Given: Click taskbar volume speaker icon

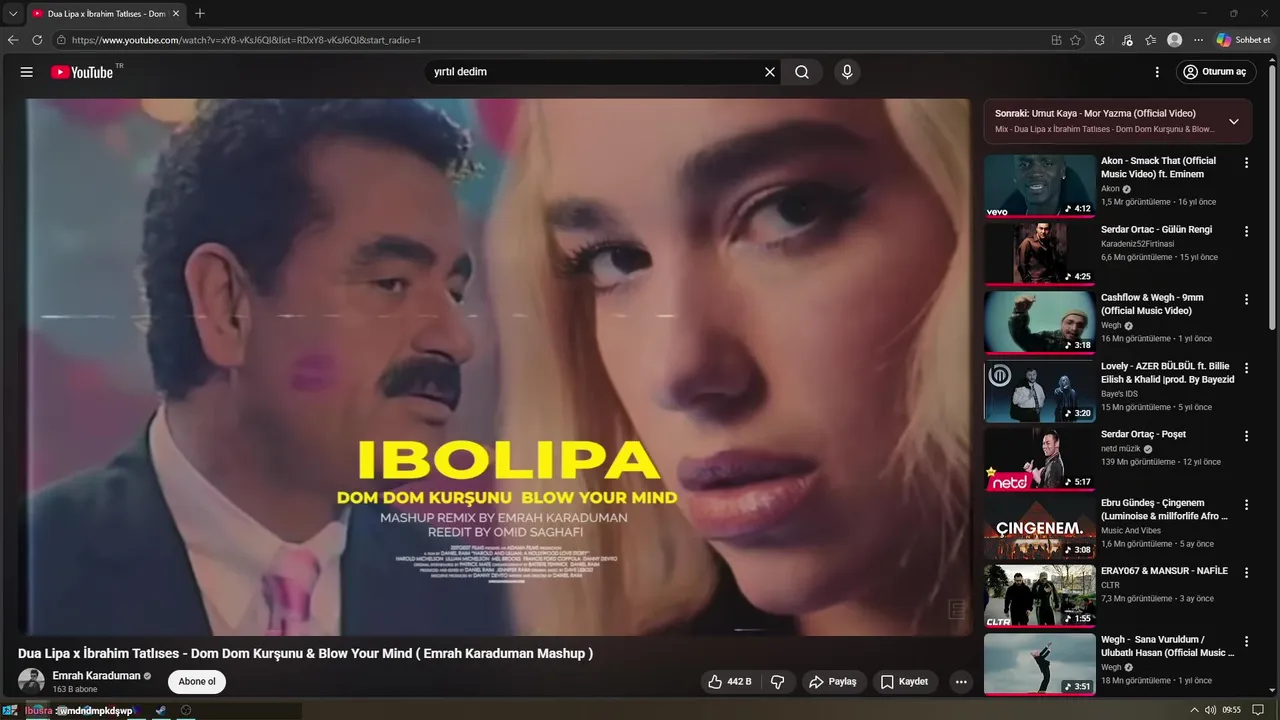Looking at the screenshot, I should (x=1211, y=710).
